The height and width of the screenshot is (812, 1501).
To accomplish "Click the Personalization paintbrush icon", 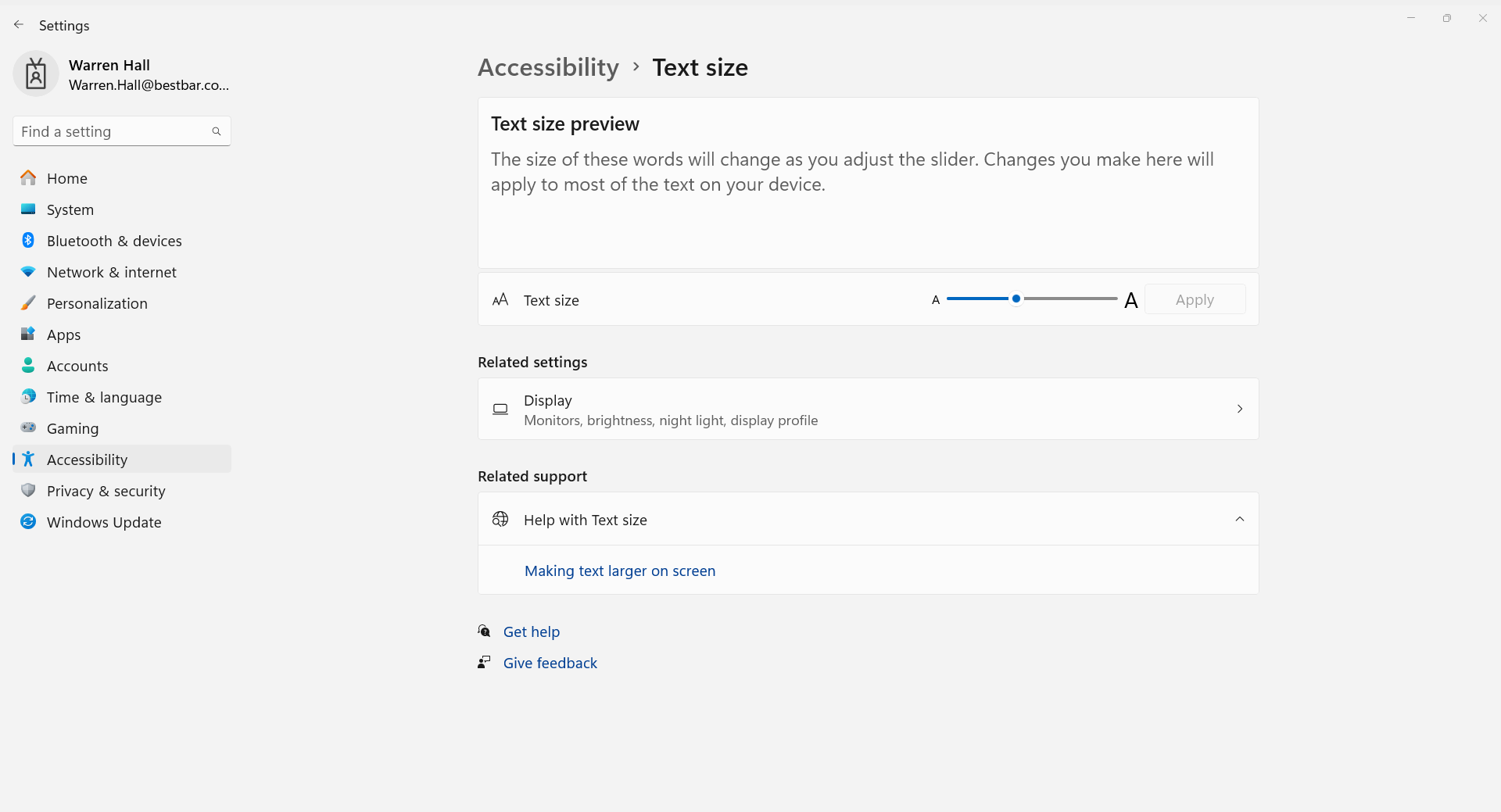I will [28, 303].
